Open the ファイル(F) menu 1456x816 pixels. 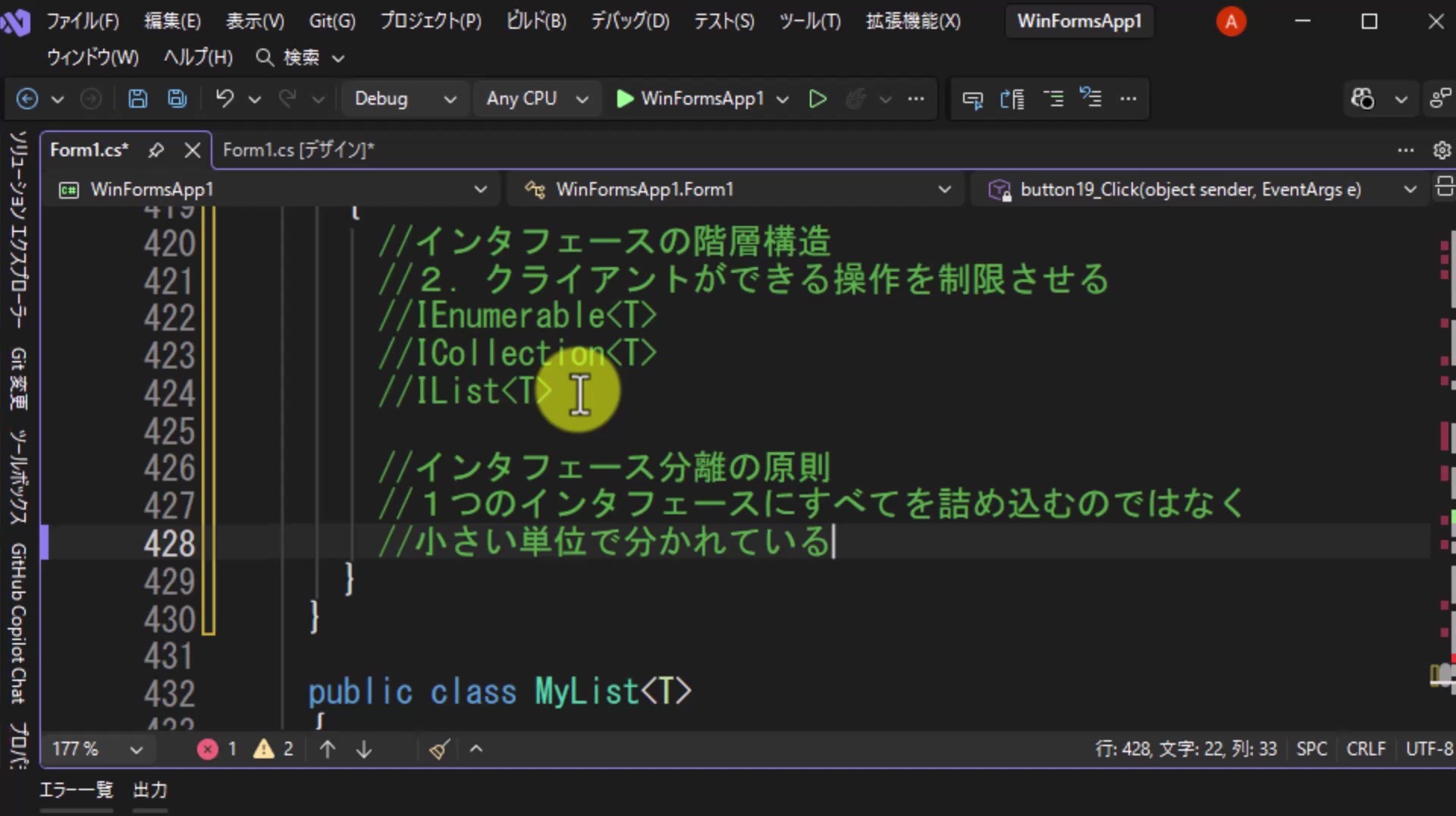click(83, 21)
